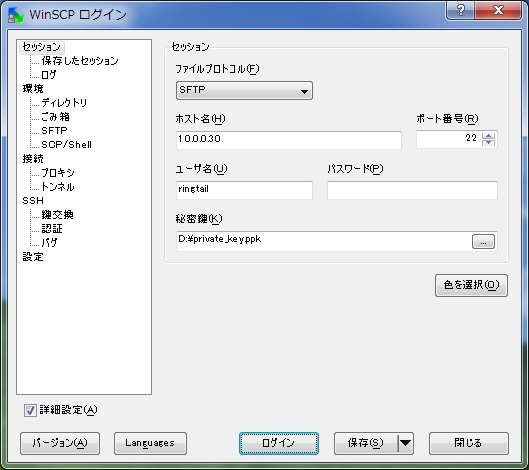The height and width of the screenshot is (470, 529).
Task: Click the help question mark button
Action: 460,10
